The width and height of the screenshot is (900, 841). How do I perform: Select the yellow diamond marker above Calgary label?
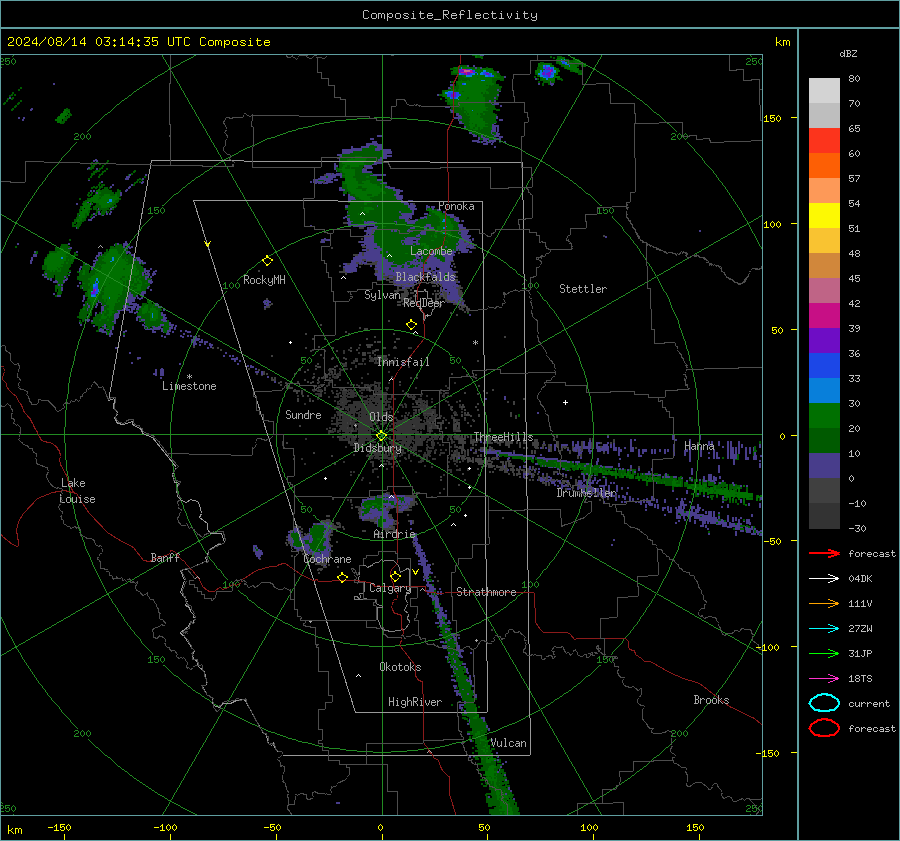[x=395, y=576]
